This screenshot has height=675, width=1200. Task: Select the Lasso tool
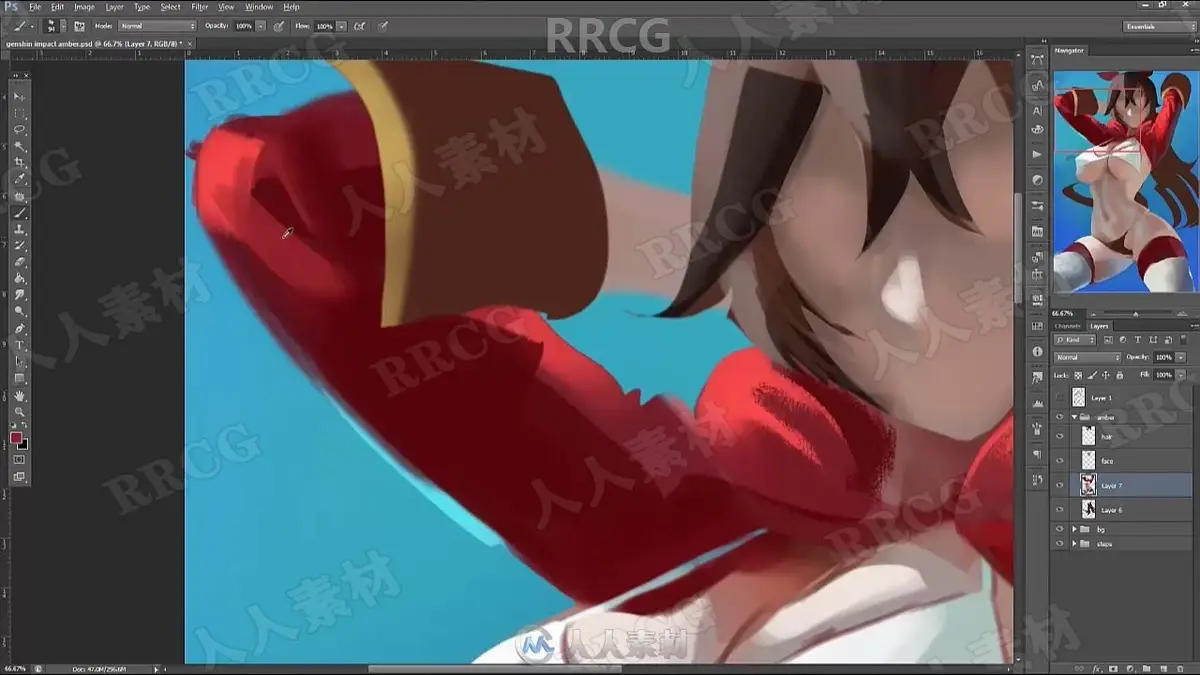(x=19, y=131)
